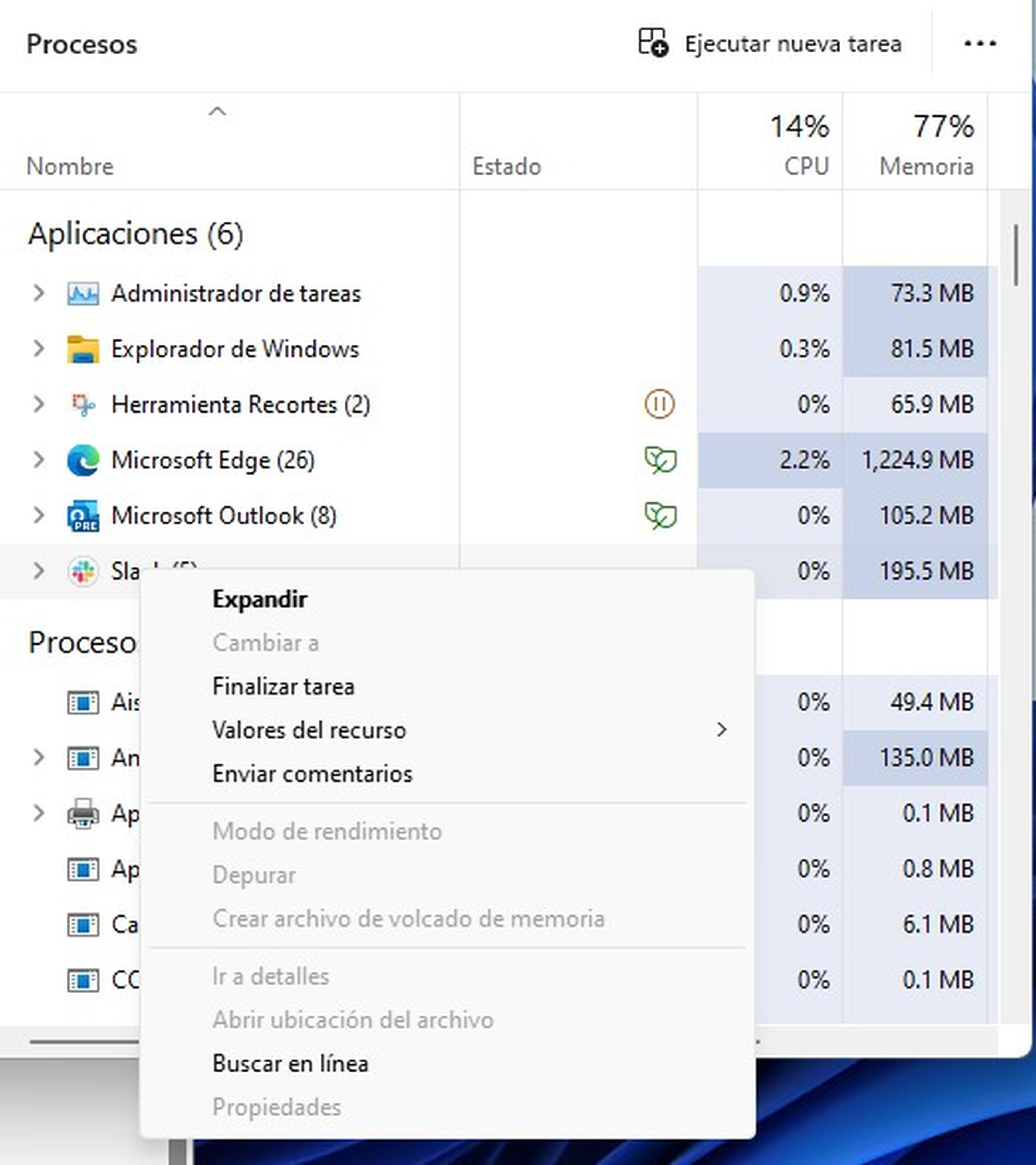Click the 65.9 MB memory value

coord(932,405)
